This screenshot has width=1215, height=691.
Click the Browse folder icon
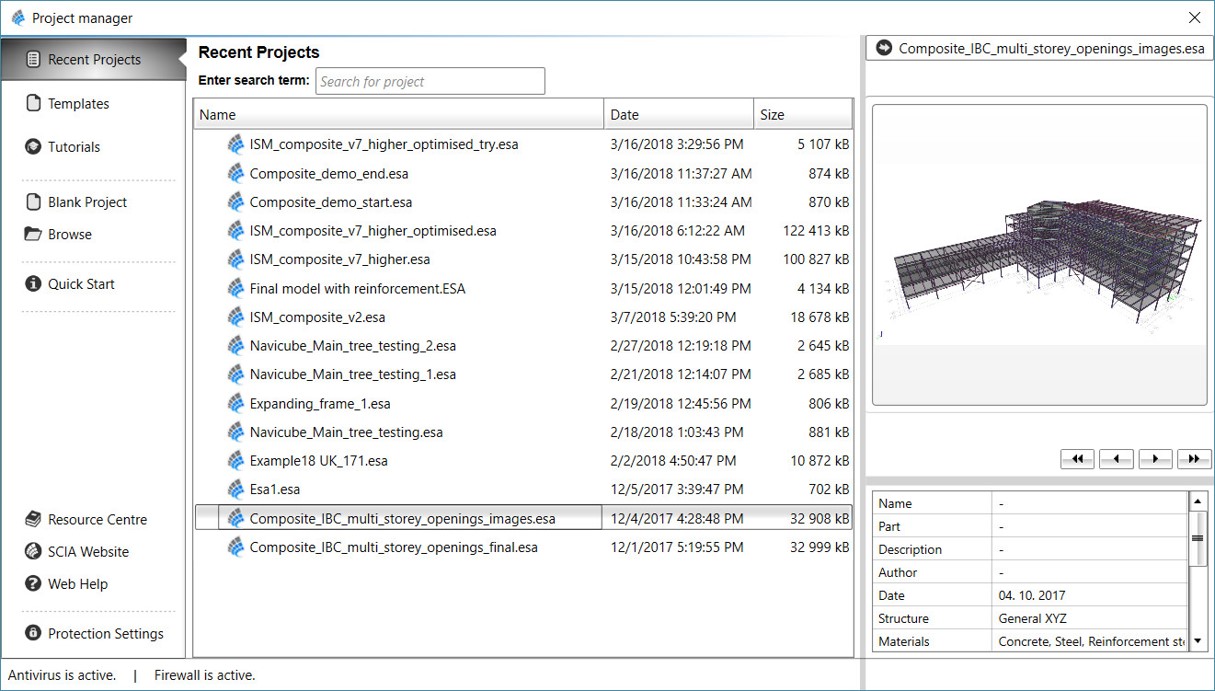(33, 234)
